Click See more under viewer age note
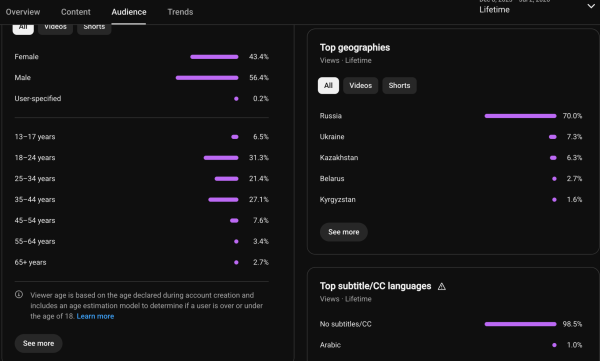The width and height of the screenshot is (600, 361). tap(38, 343)
